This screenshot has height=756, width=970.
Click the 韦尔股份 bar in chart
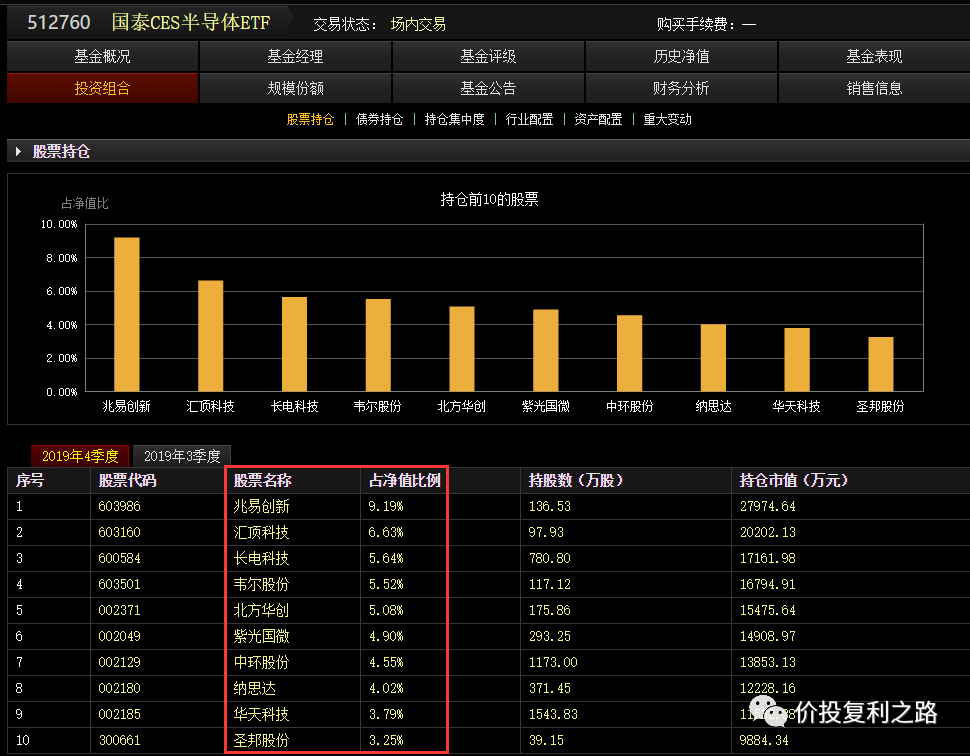[x=378, y=345]
